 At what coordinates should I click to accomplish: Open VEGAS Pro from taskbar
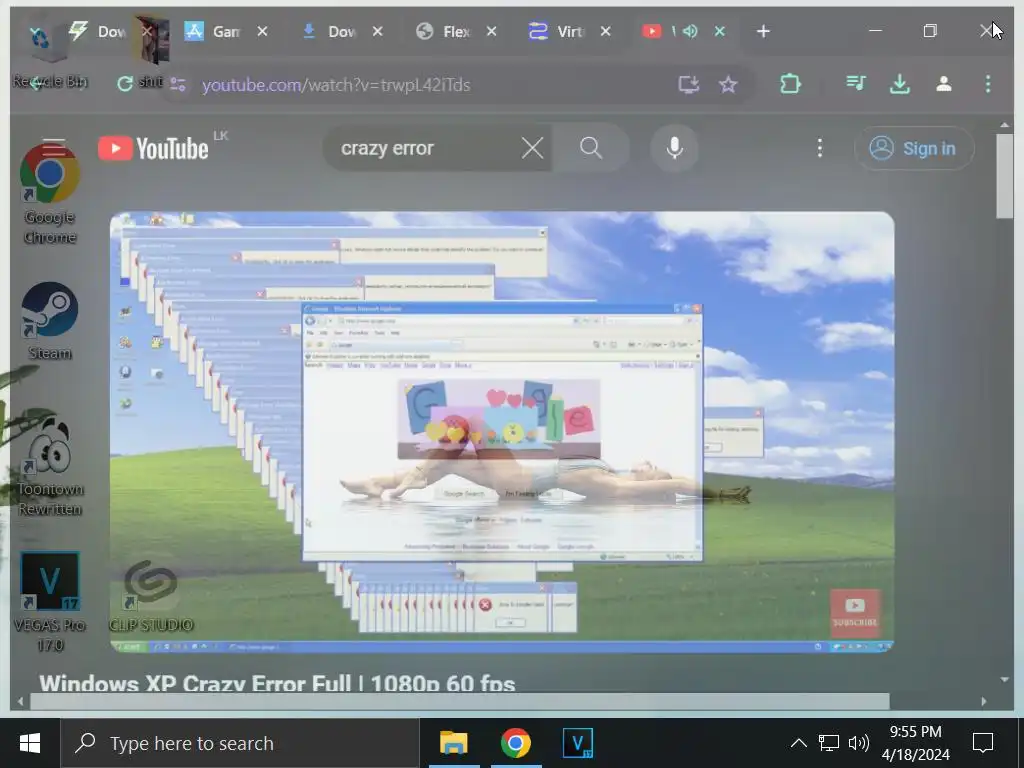coord(578,743)
